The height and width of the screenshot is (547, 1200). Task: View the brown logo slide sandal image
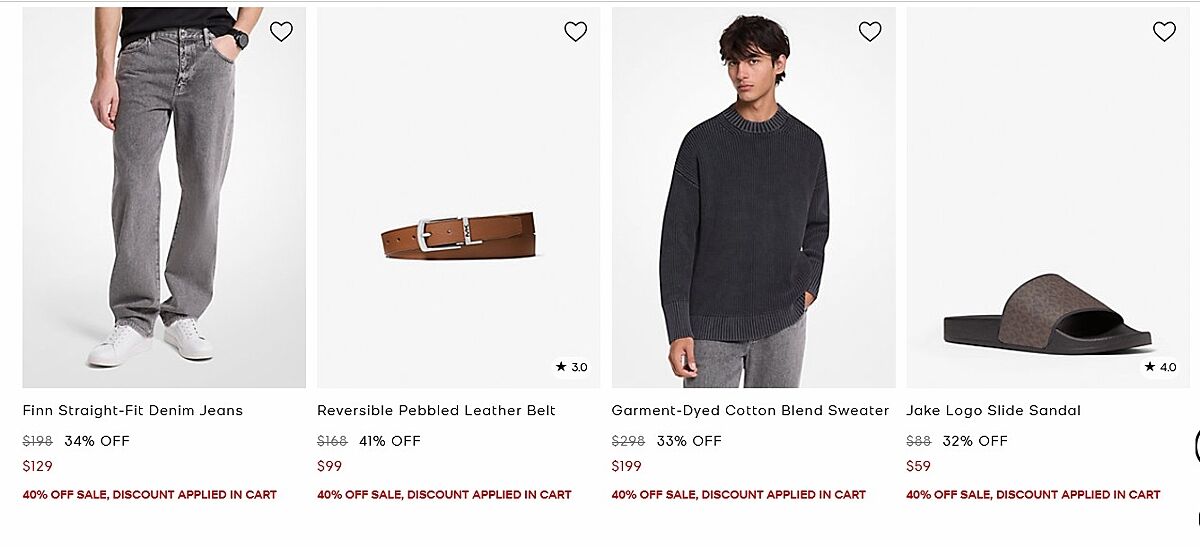[1047, 315]
